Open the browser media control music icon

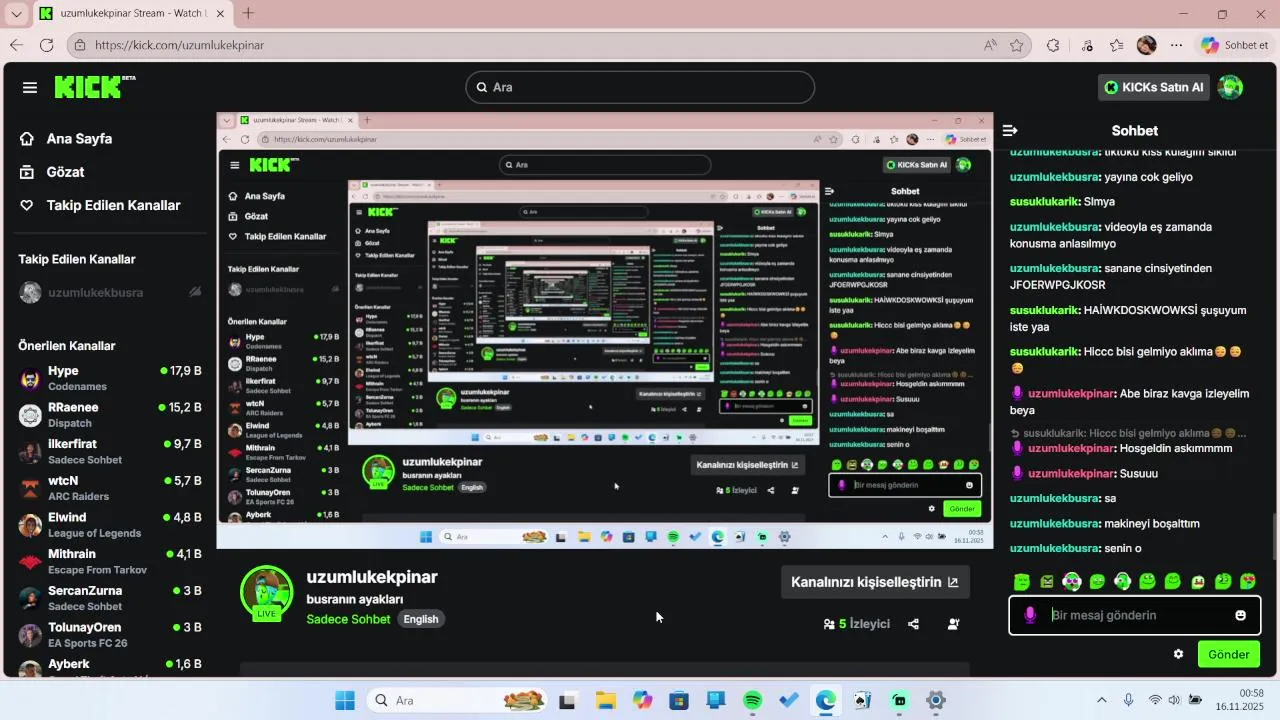point(1087,45)
